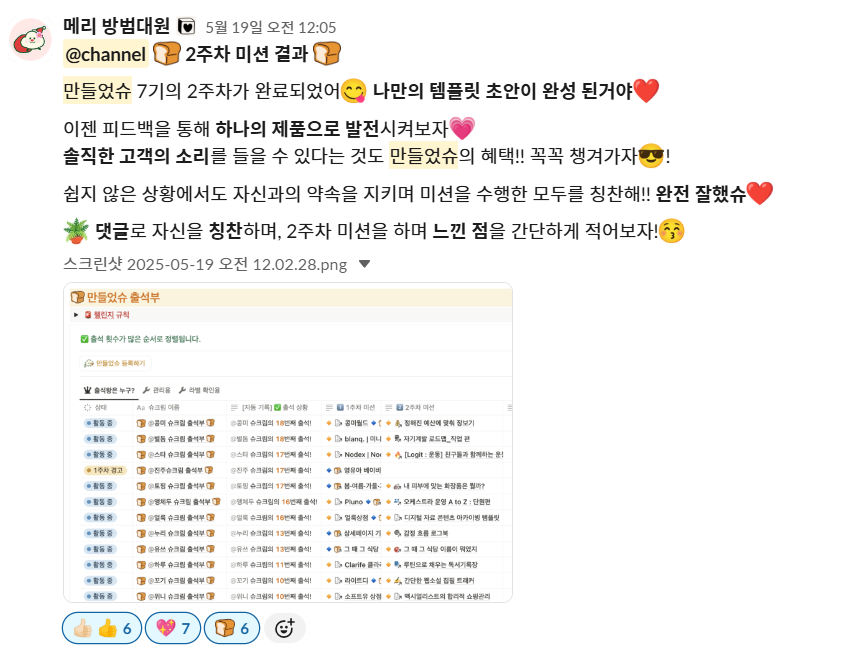Click the 만들었슈 등록하기 button in the image
The height and width of the screenshot is (650, 867).
pyautogui.click(x=115, y=363)
